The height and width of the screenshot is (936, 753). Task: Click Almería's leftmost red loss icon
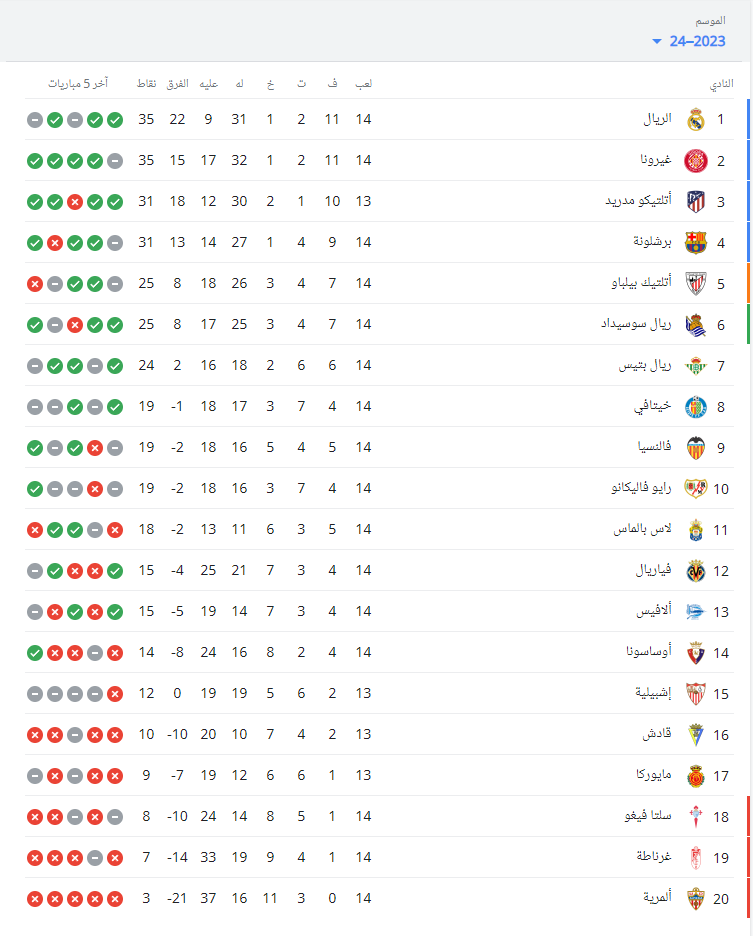[35, 898]
